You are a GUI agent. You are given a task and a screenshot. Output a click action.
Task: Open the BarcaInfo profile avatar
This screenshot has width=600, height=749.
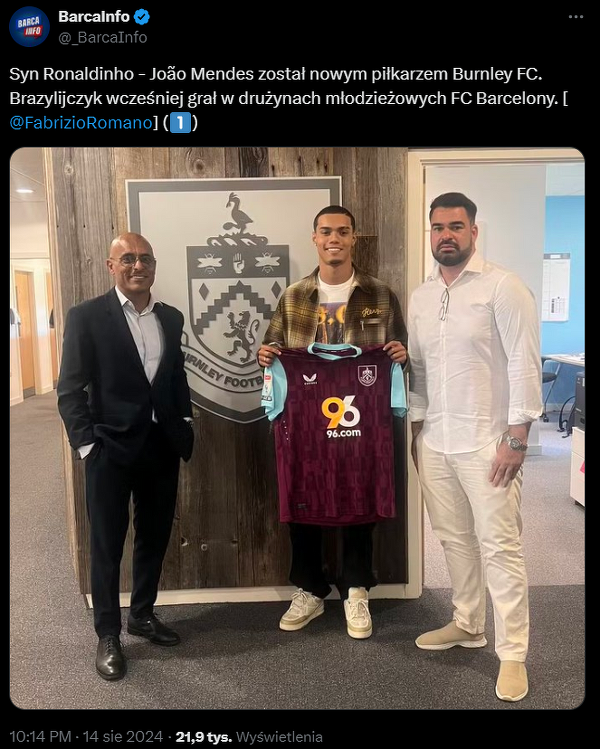tap(30, 26)
